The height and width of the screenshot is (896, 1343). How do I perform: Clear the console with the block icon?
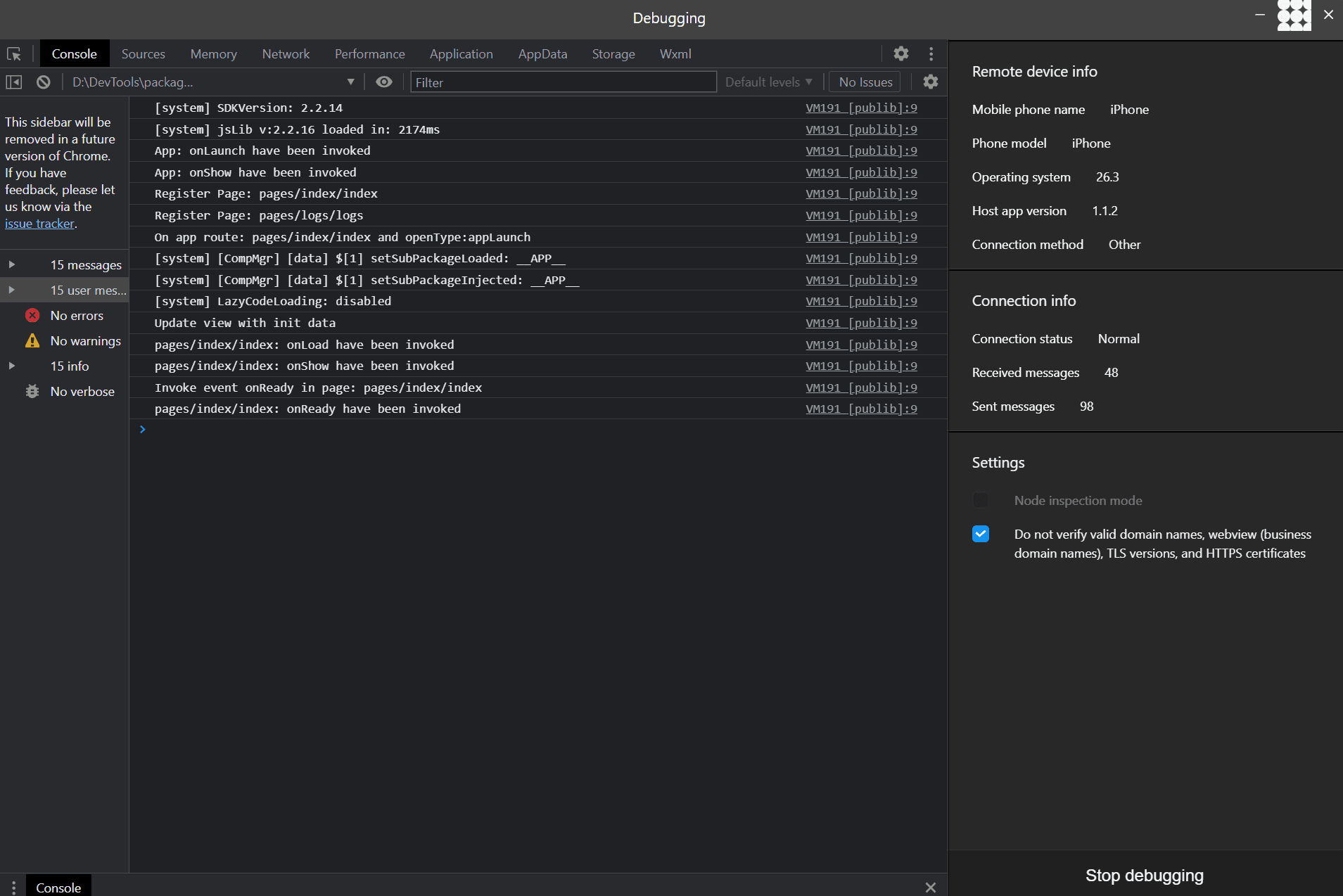pyautogui.click(x=43, y=82)
